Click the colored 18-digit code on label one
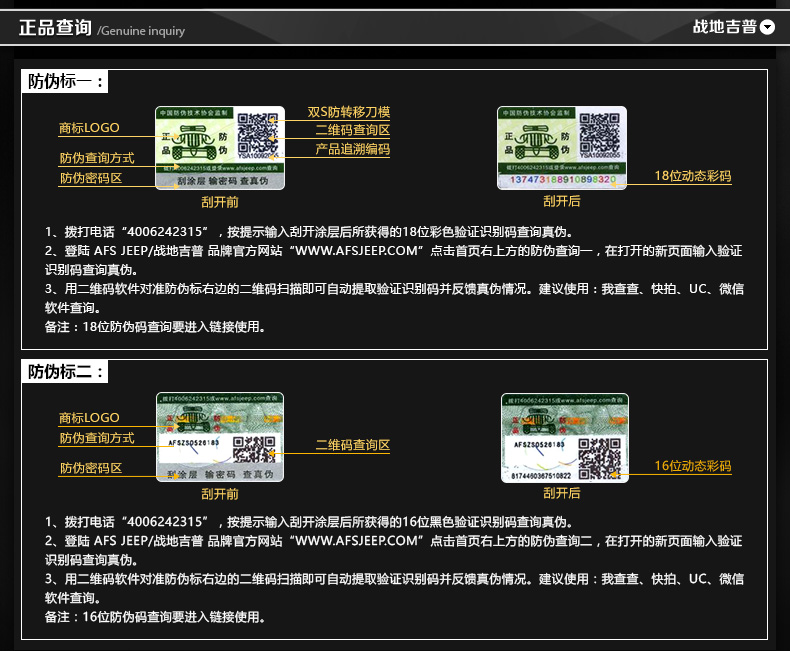Viewport: 790px width, 651px height. (x=563, y=180)
